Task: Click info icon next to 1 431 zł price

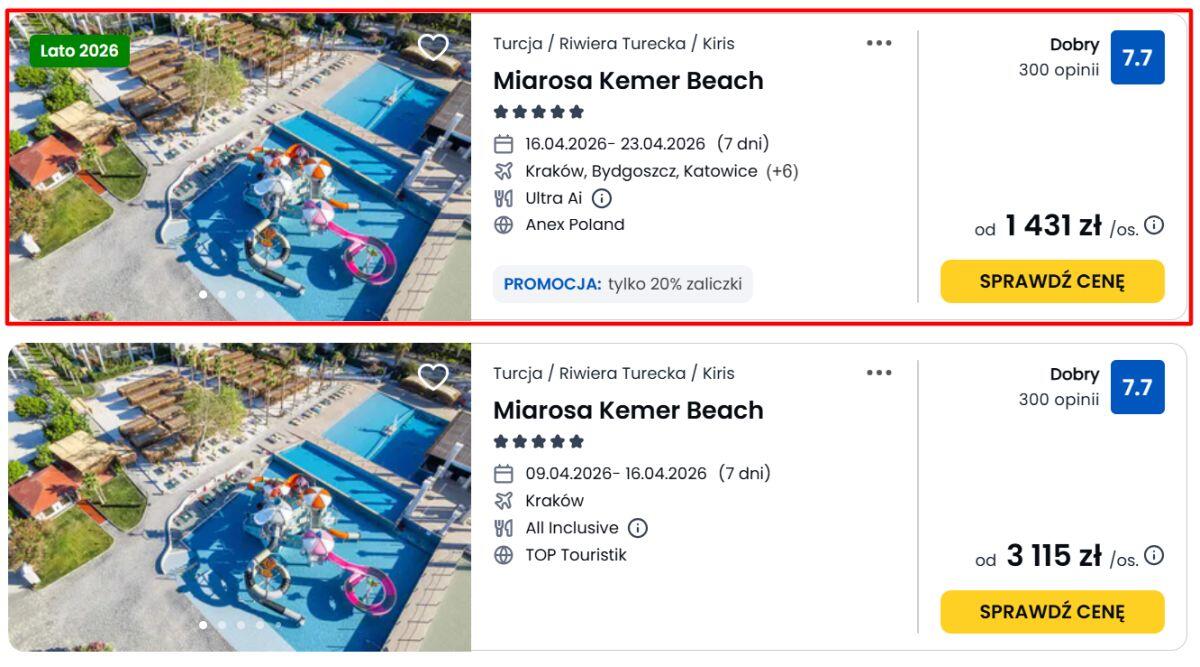Action: [x=1154, y=225]
